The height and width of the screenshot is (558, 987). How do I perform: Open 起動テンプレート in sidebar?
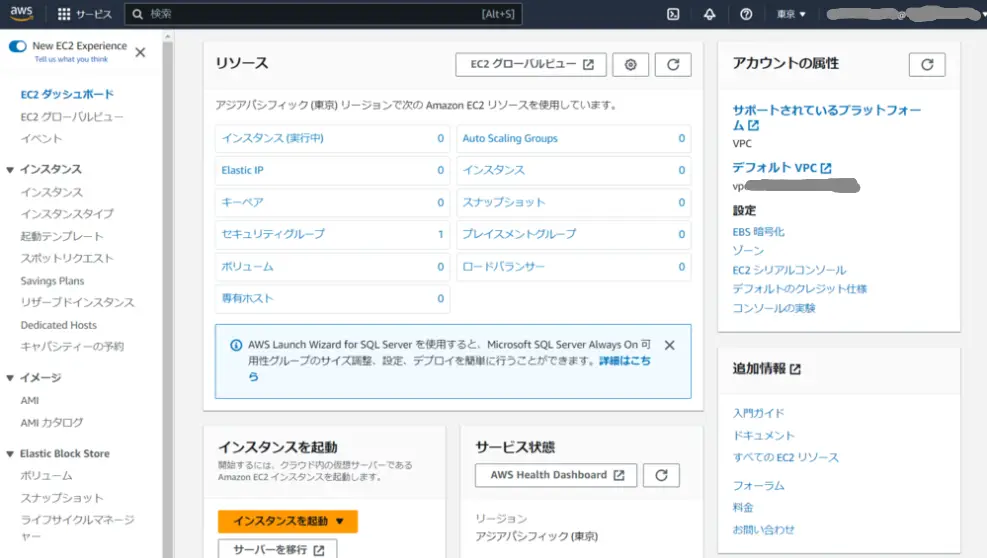[62, 236]
